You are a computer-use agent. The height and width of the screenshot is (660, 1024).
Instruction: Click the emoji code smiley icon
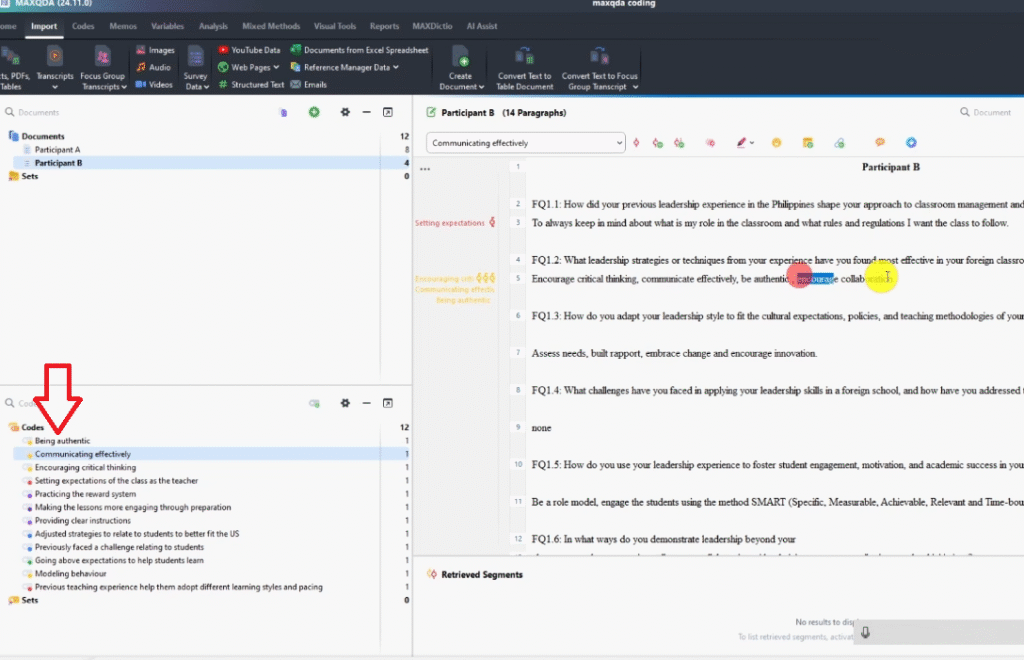pyautogui.click(x=776, y=143)
